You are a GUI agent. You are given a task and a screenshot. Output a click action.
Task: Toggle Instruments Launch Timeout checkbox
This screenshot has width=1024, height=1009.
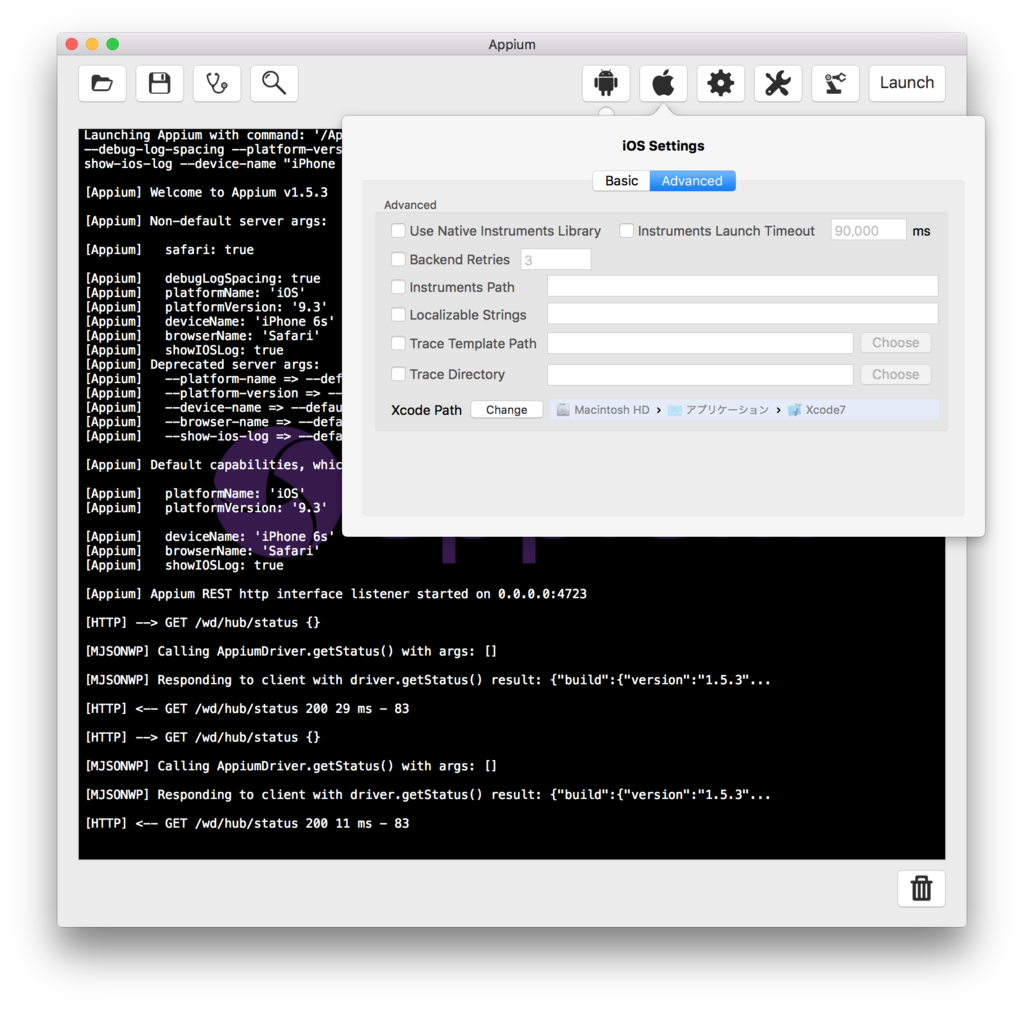[626, 231]
